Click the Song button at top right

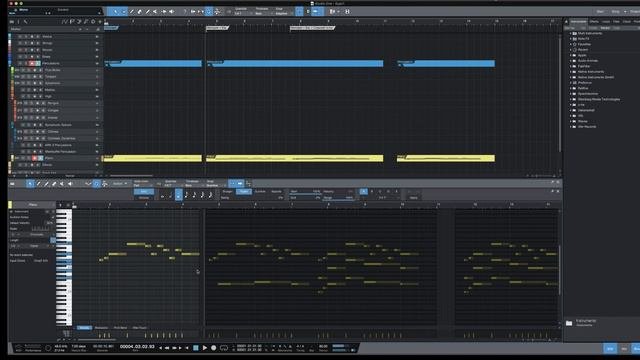click(x=616, y=11)
